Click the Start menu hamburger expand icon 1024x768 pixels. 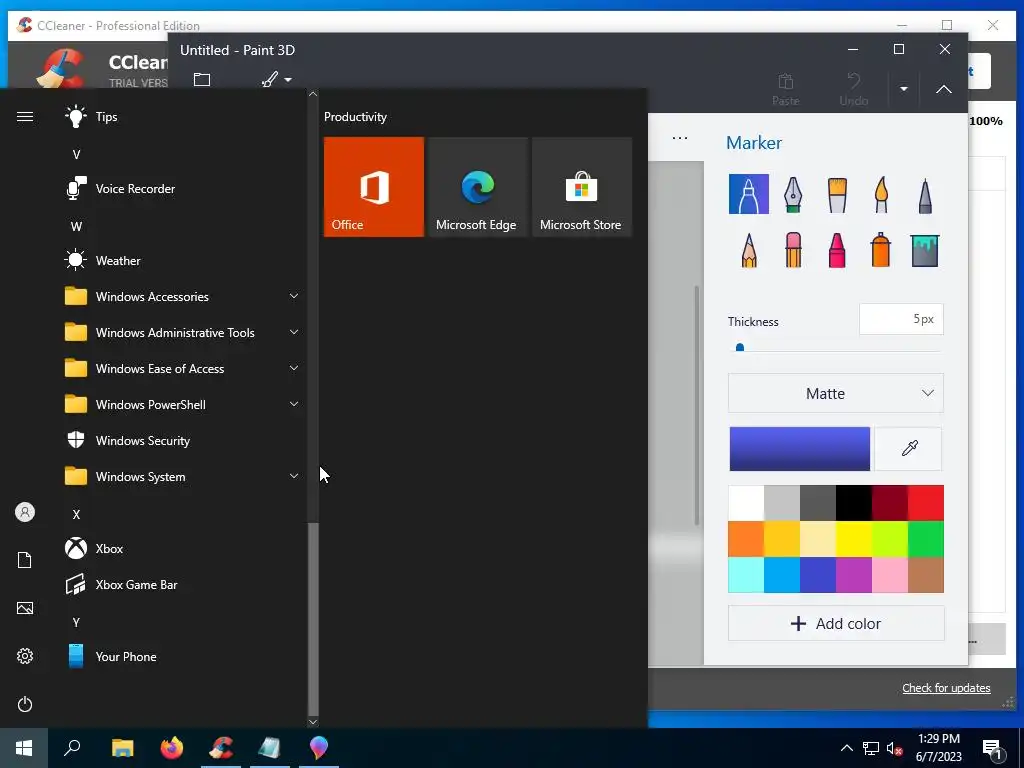pyautogui.click(x=25, y=117)
